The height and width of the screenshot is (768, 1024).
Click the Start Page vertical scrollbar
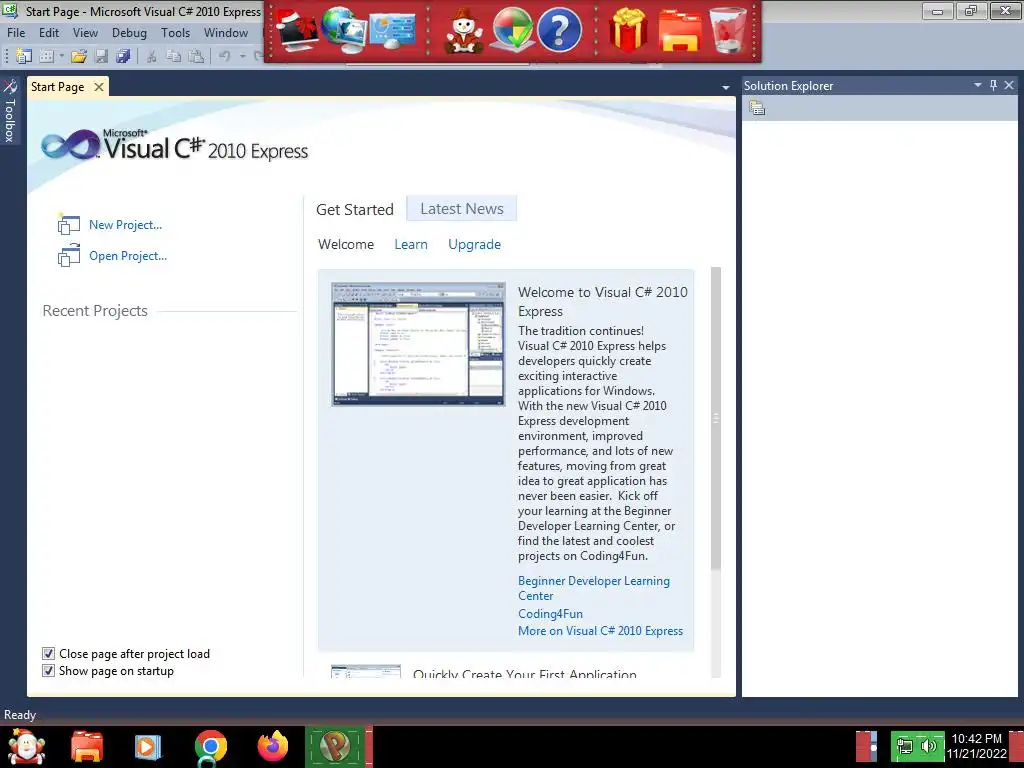716,418
